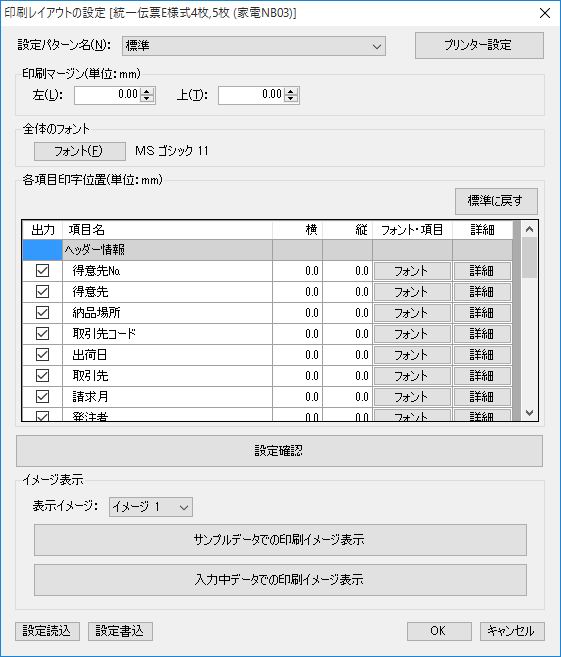The height and width of the screenshot is (657, 561).
Task: Decrease top margin with spinner down arrow
Action: 290,98
